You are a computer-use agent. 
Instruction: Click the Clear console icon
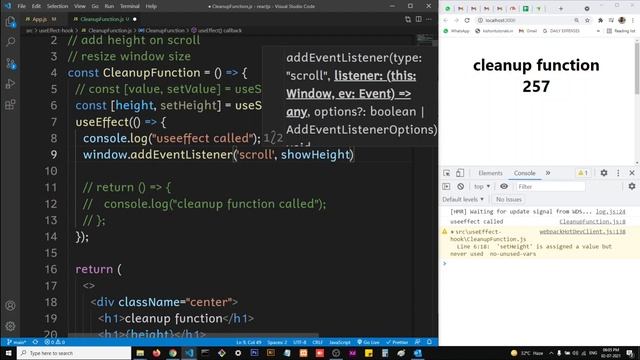(x=460, y=186)
